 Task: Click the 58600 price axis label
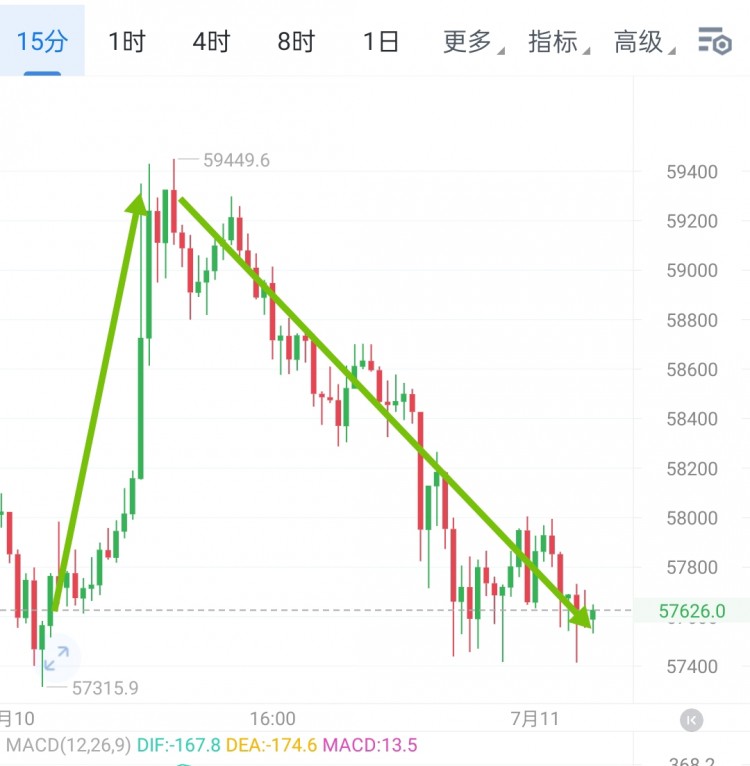[x=692, y=369]
